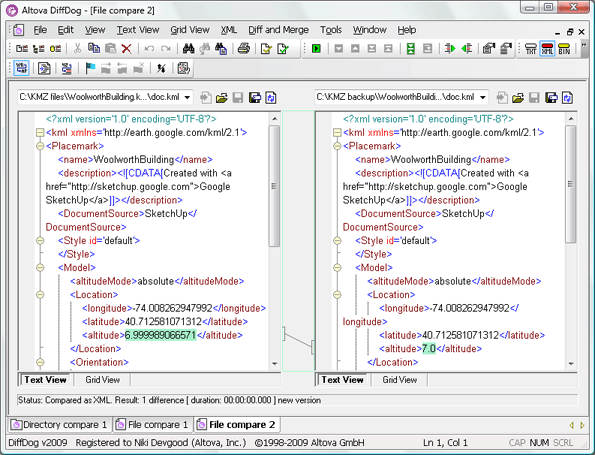
Task: Reload the right pane file
Action: click(567, 98)
